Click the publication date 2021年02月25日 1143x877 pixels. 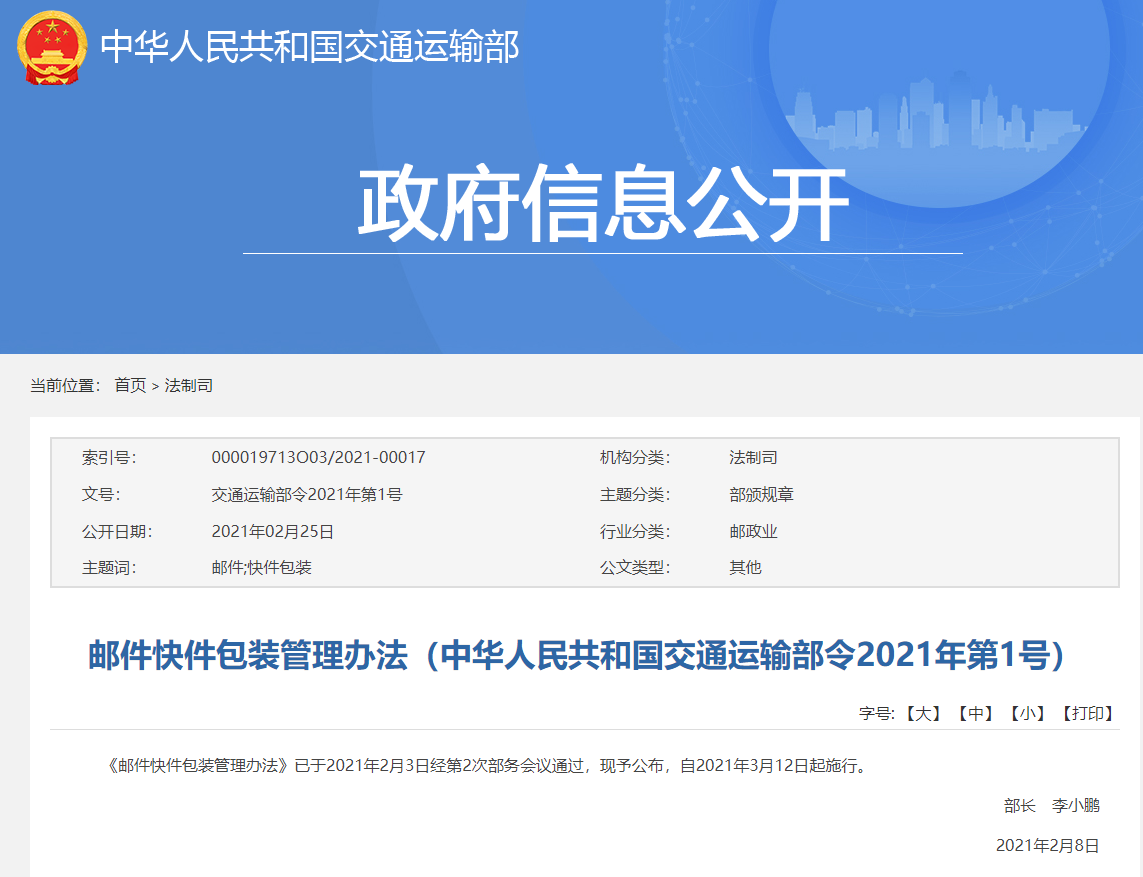pyautogui.click(x=272, y=531)
